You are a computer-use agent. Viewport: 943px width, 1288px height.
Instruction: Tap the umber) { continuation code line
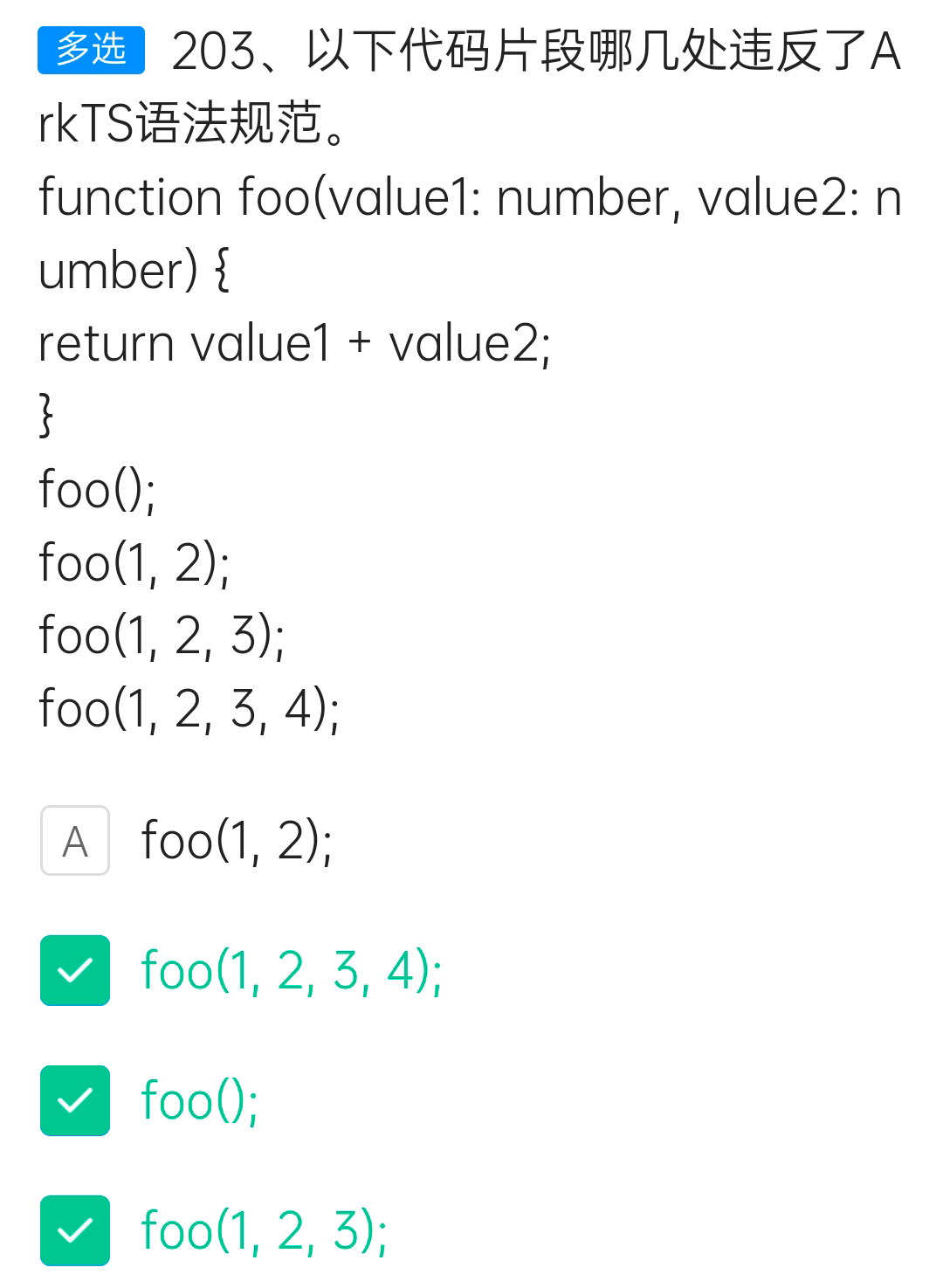pyautogui.click(x=134, y=271)
